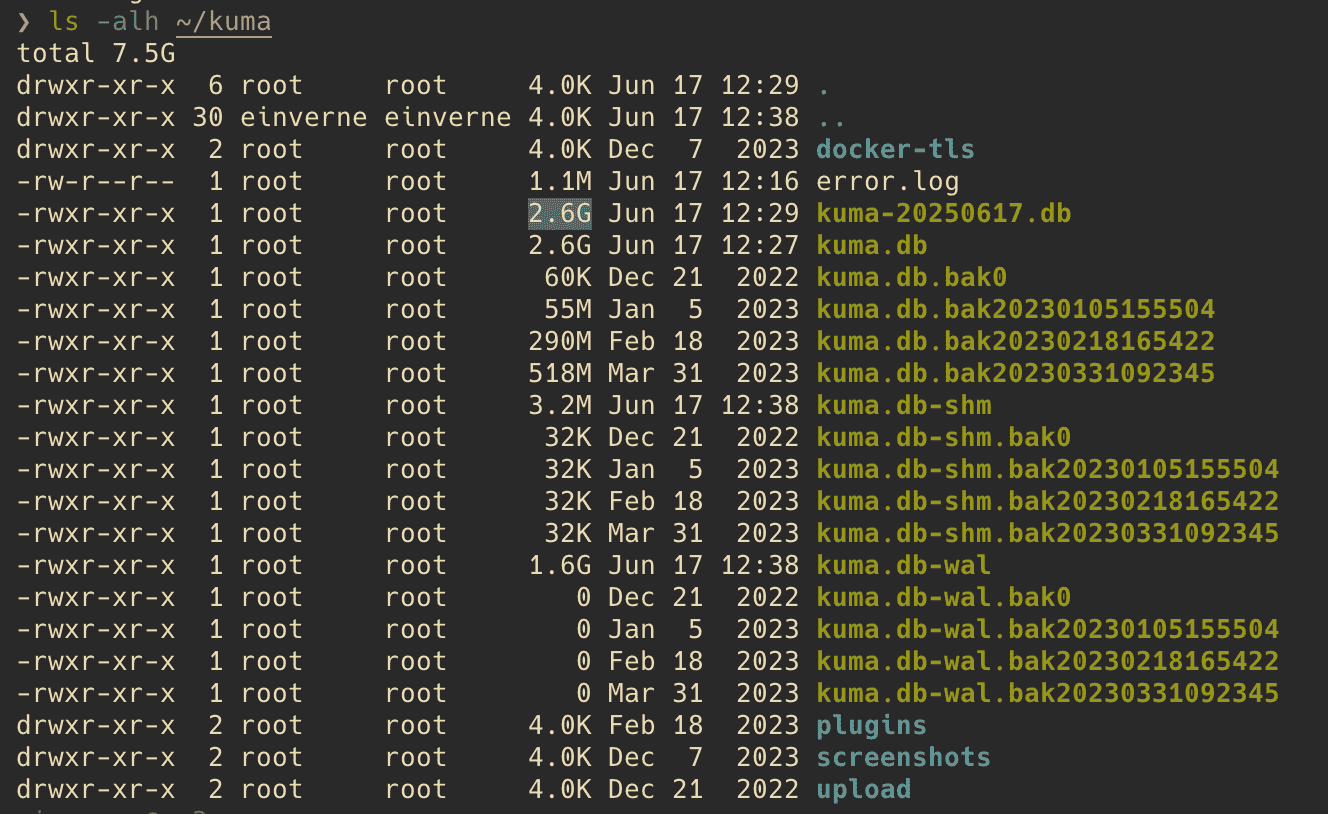Click the upload directory name
1328x814 pixels.
(863, 790)
